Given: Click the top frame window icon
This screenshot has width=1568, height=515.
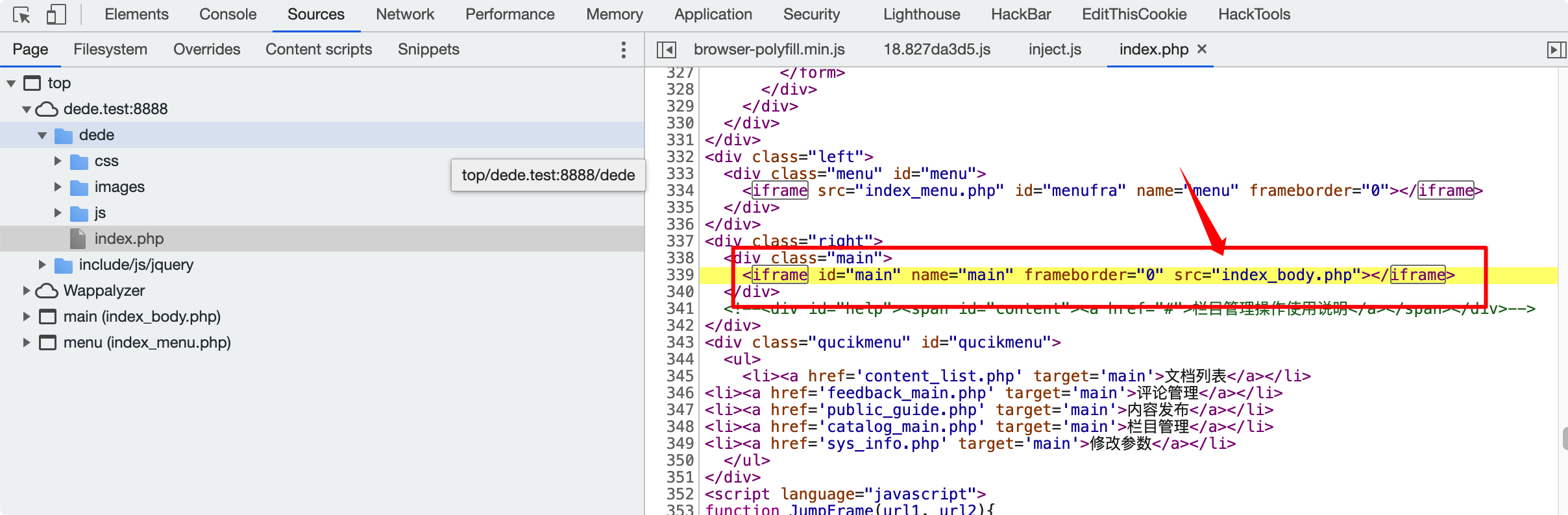Looking at the screenshot, I should click(32, 83).
